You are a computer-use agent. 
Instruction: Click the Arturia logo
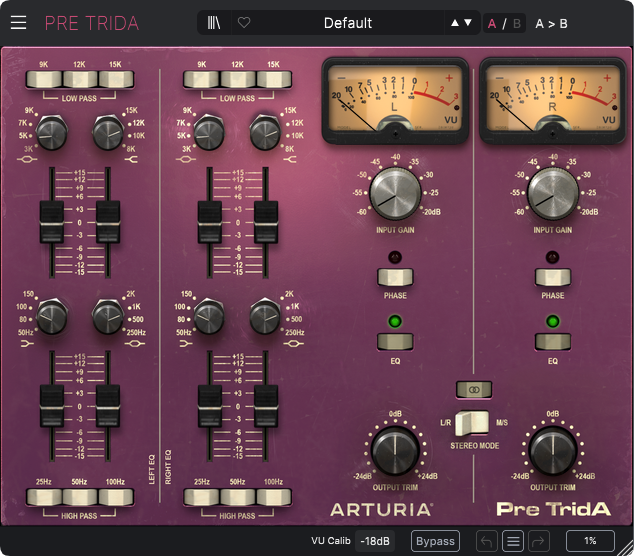(382, 509)
